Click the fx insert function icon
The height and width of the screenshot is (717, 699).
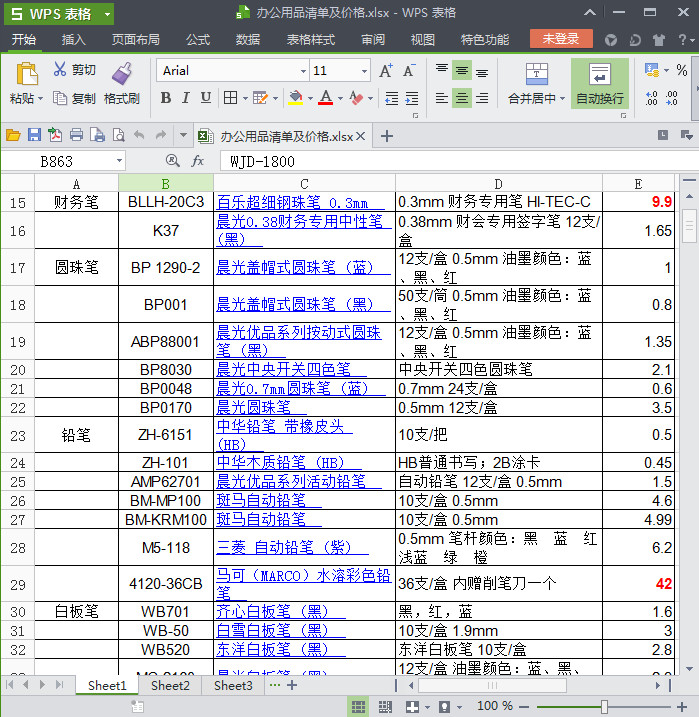click(197, 161)
